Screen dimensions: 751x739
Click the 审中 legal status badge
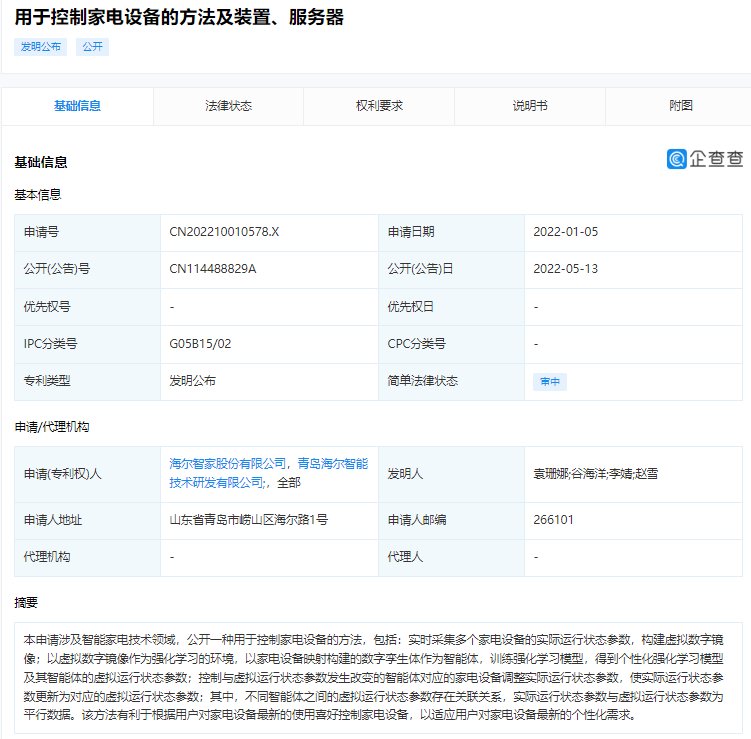pyautogui.click(x=550, y=382)
